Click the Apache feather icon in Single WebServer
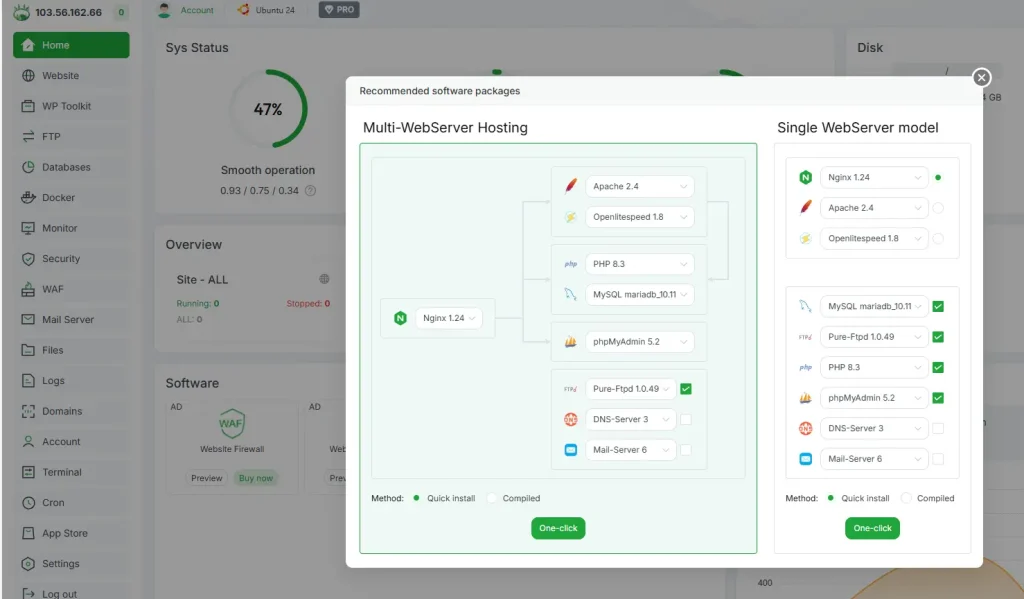The width and height of the screenshot is (1024, 599). coord(805,208)
